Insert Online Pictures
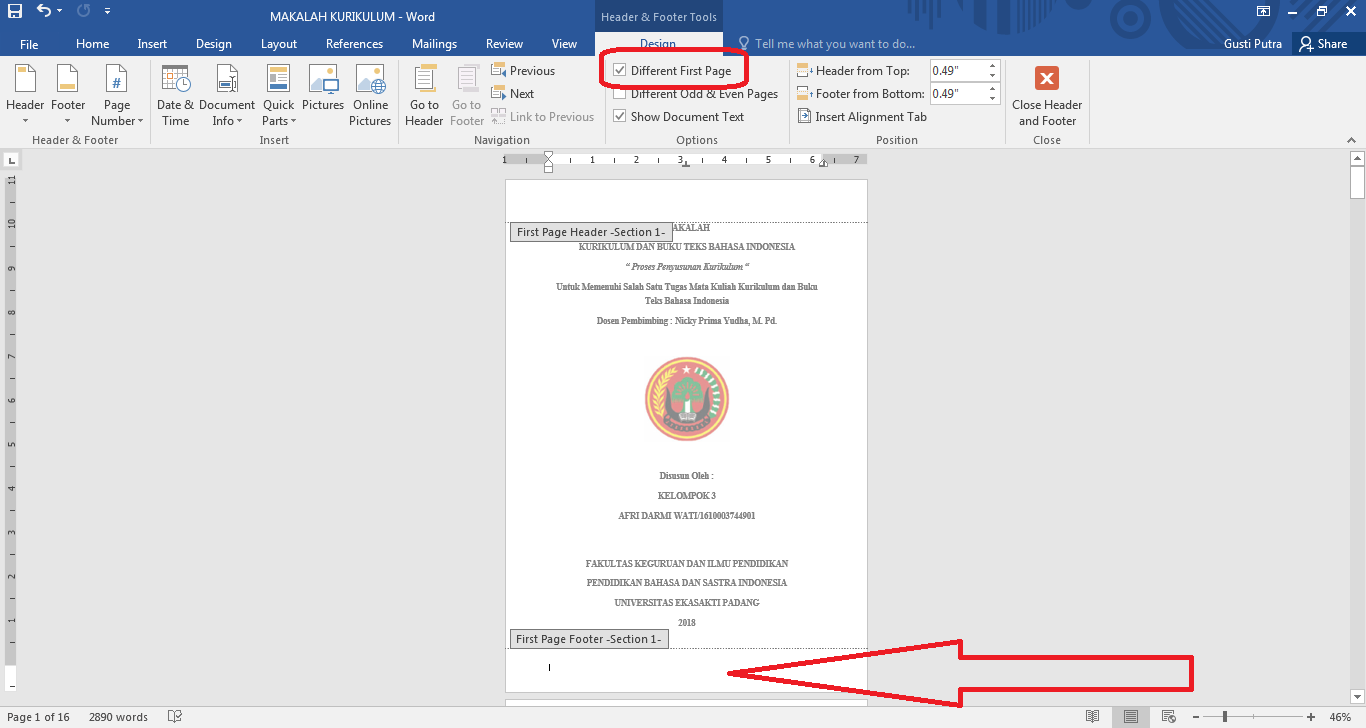 click(x=370, y=95)
